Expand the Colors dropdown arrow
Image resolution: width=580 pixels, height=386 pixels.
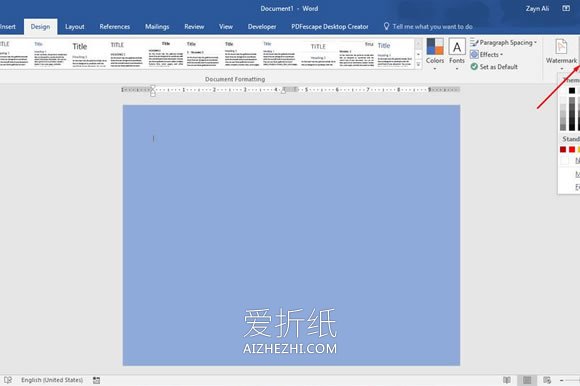click(435, 69)
